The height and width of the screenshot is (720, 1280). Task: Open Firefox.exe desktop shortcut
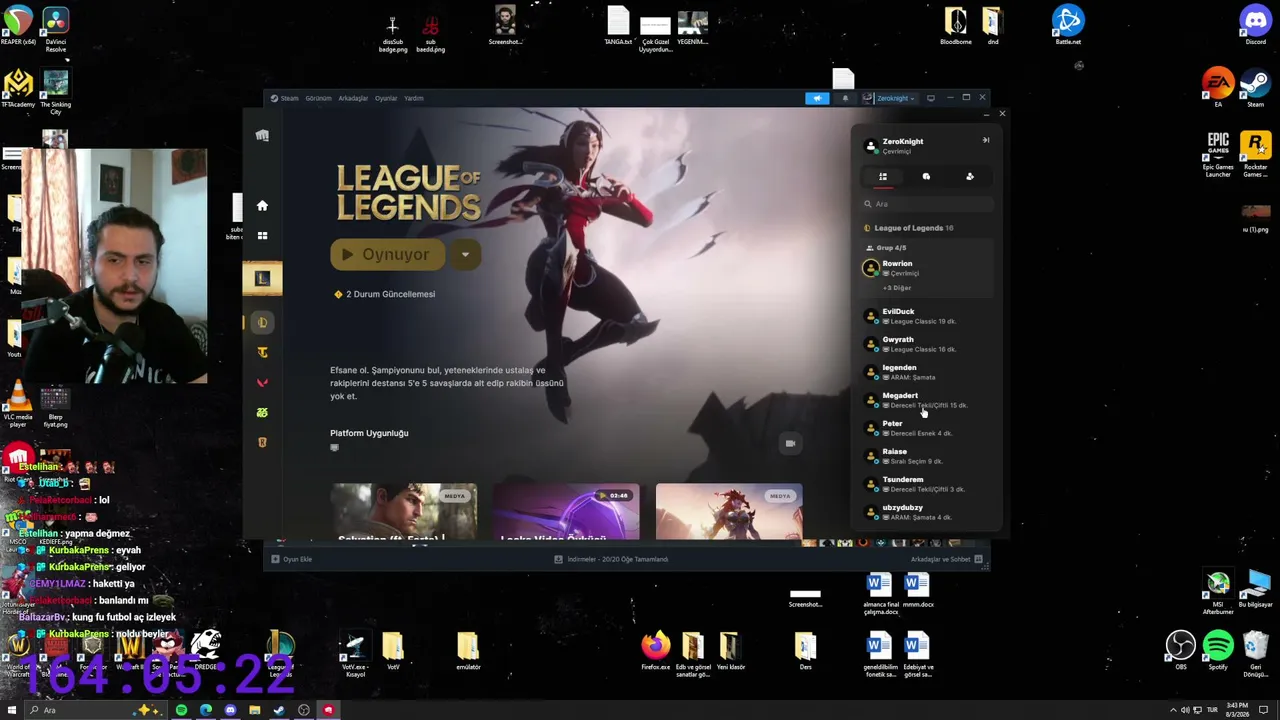(656, 651)
